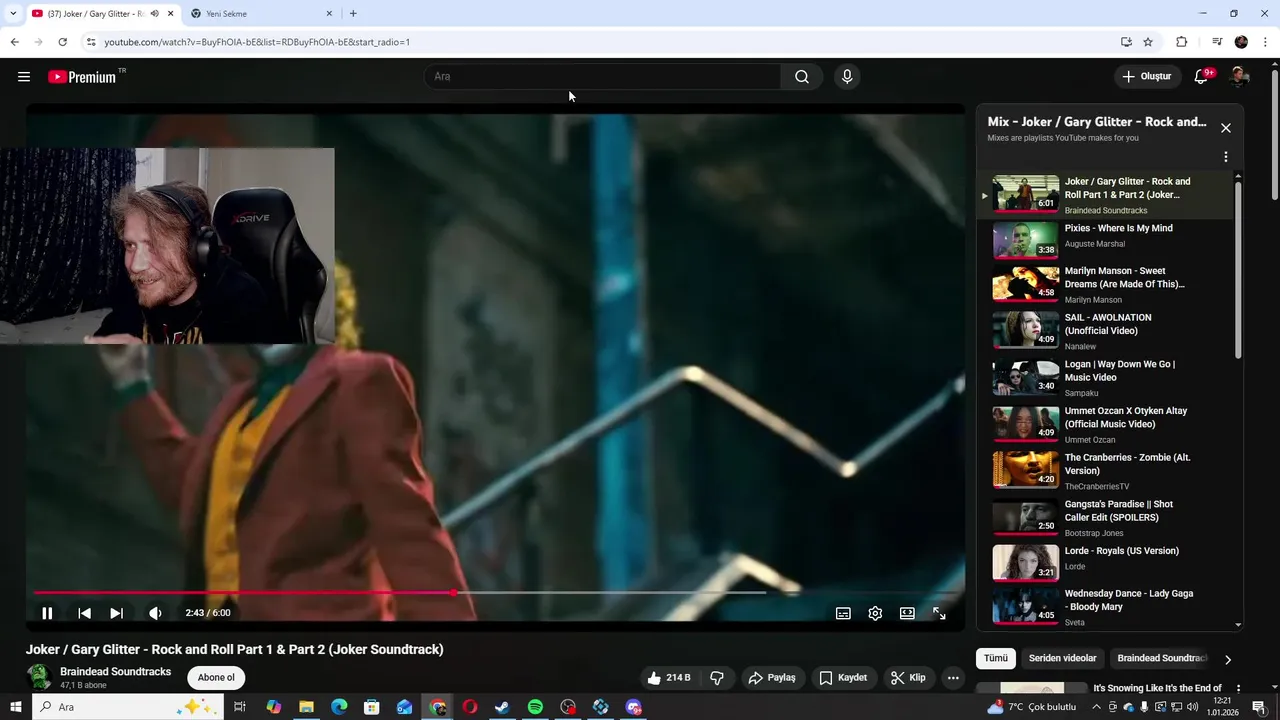Click the Oluştur create button
The height and width of the screenshot is (720, 1280).
(x=1147, y=77)
